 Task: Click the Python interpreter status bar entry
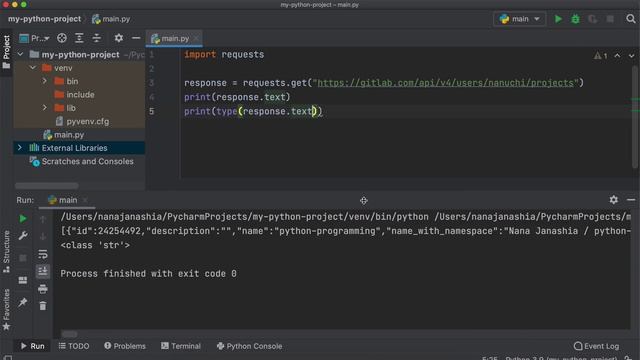562,358
